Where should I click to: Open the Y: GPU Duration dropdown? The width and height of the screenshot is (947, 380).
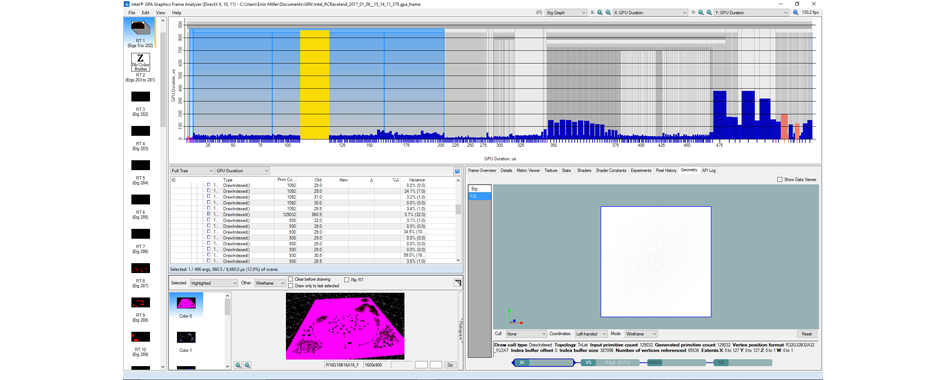point(751,12)
